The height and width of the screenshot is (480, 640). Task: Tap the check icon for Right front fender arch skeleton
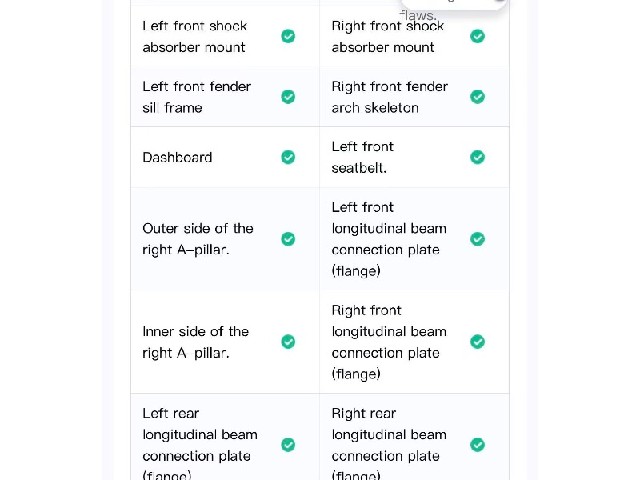pyautogui.click(x=478, y=97)
